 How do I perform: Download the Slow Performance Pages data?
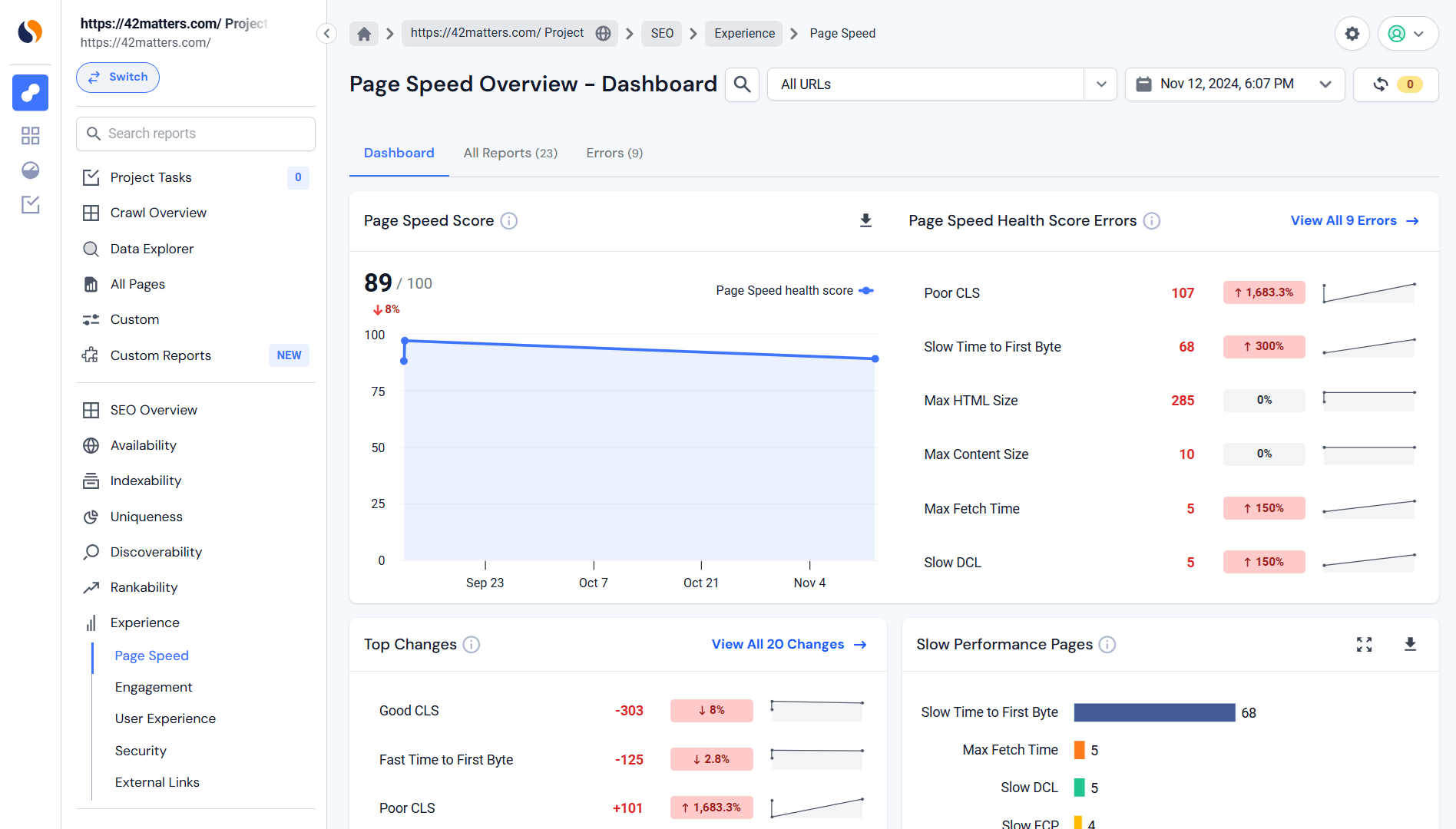[x=1410, y=645]
